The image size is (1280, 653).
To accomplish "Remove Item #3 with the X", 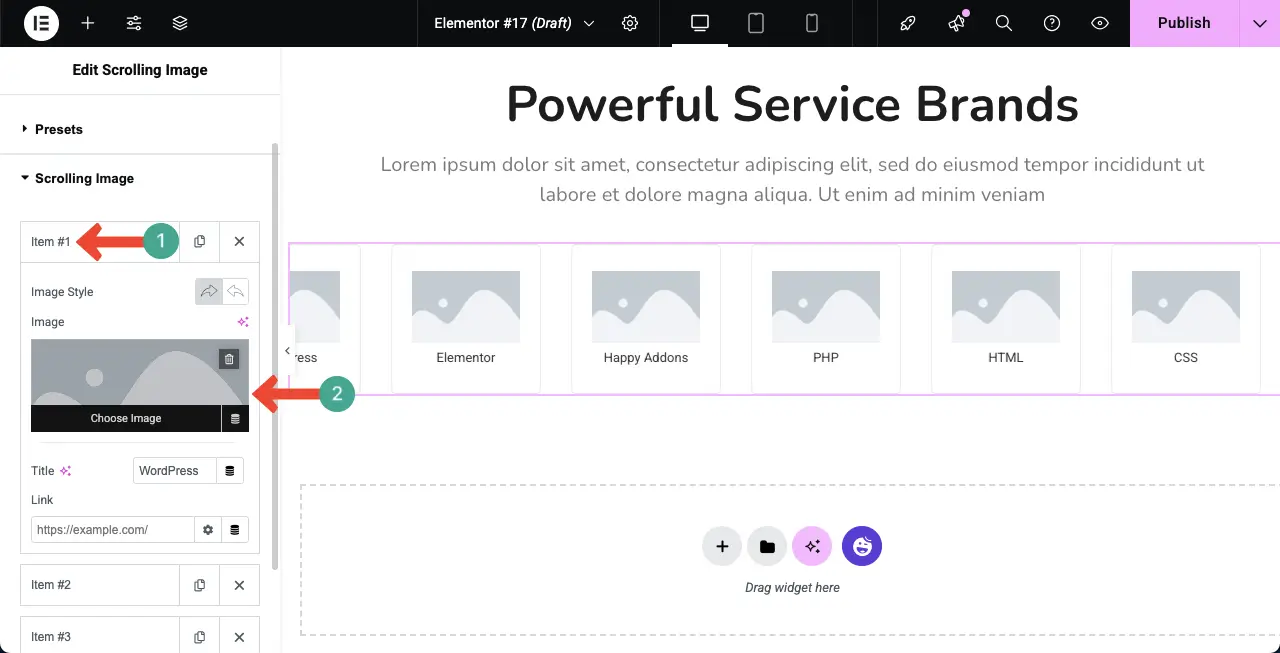I will click(x=239, y=637).
